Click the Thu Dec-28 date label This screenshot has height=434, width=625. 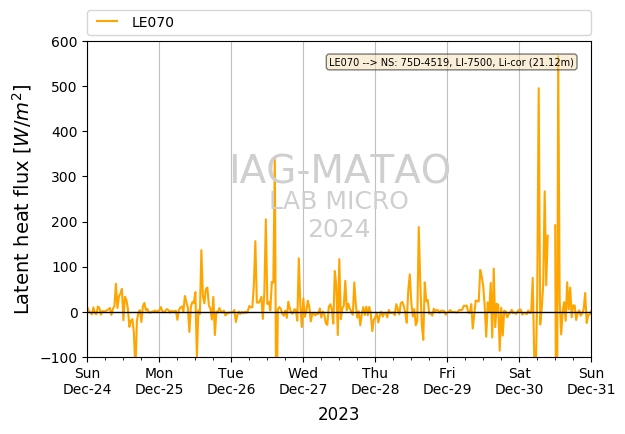tap(375, 381)
